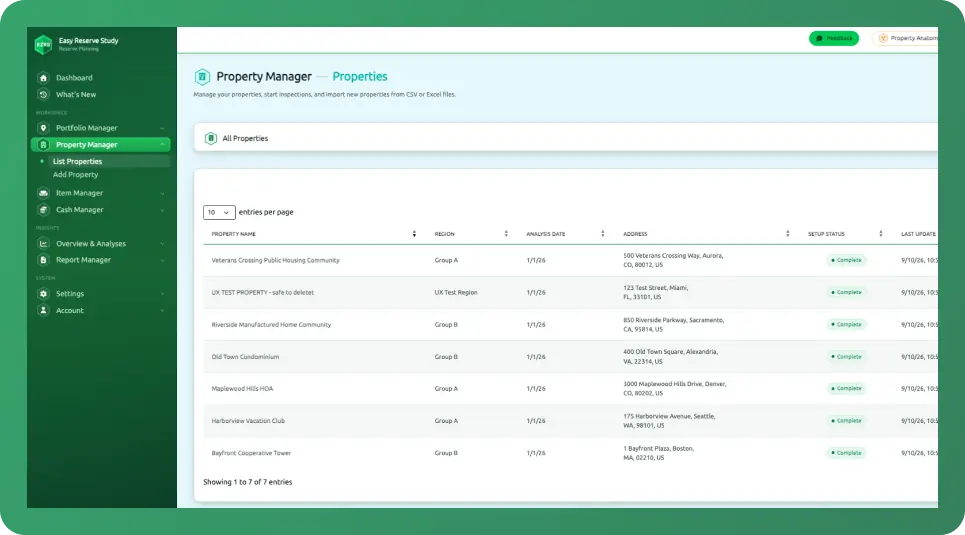
Task: Click the Property Anatomy icon in top bar
Action: [x=883, y=38]
